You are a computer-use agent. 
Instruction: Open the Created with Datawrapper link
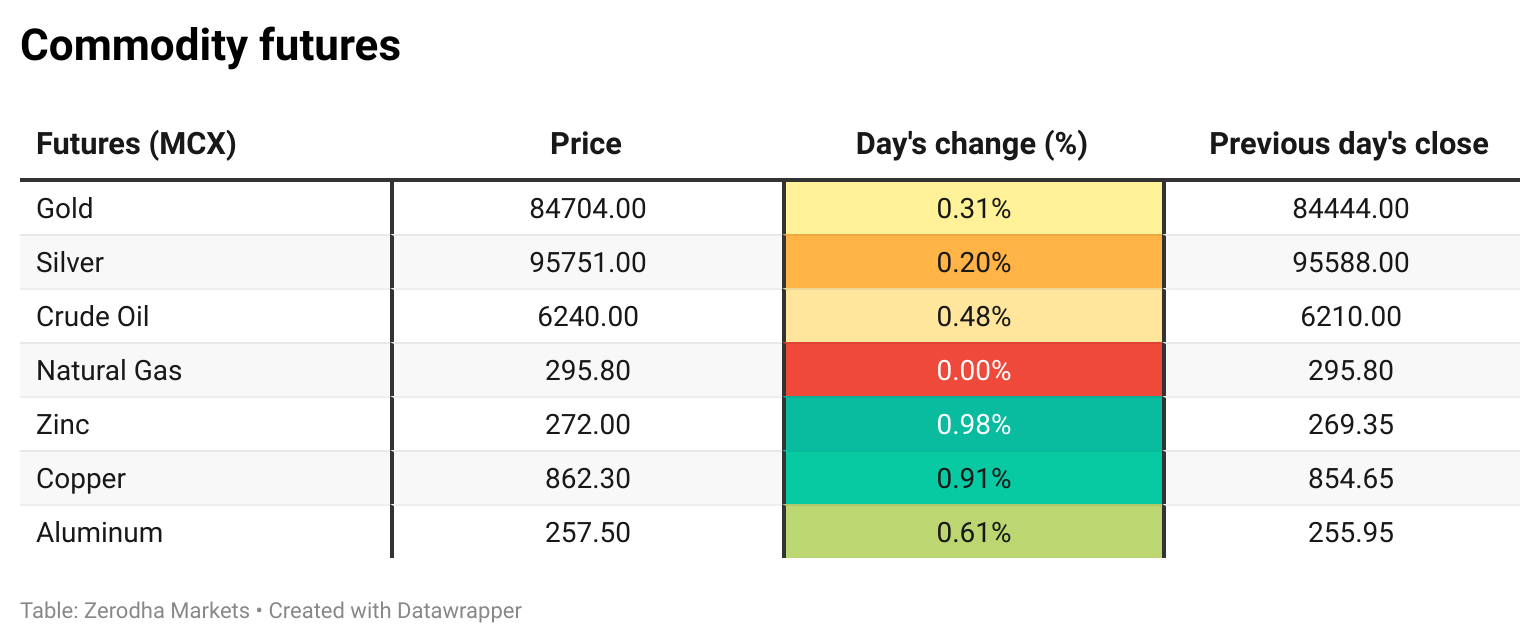[396, 610]
